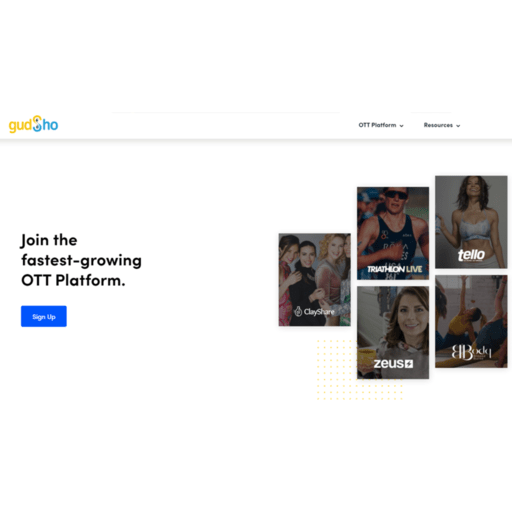Click the ClayShare circular pottery icon
This screenshot has height=512, width=512.
(298, 311)
